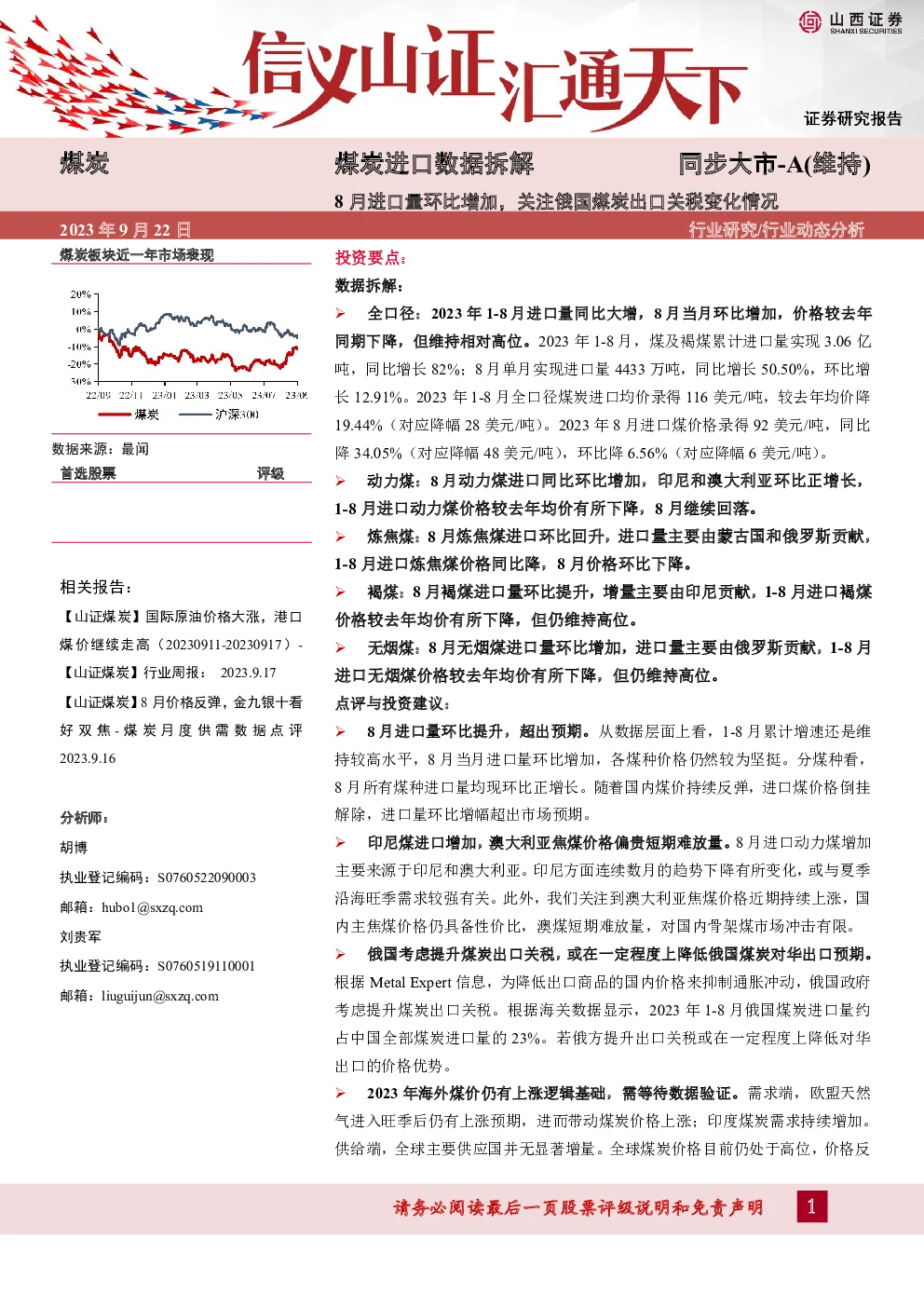
Task: Click 行业研究/行业动态分析 label
Action: pyautogui.click(x=777, y=229)
